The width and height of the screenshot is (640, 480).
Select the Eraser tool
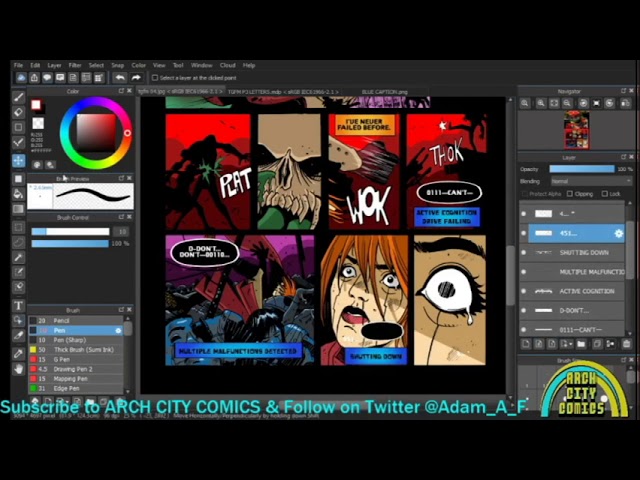click(19, 112)
